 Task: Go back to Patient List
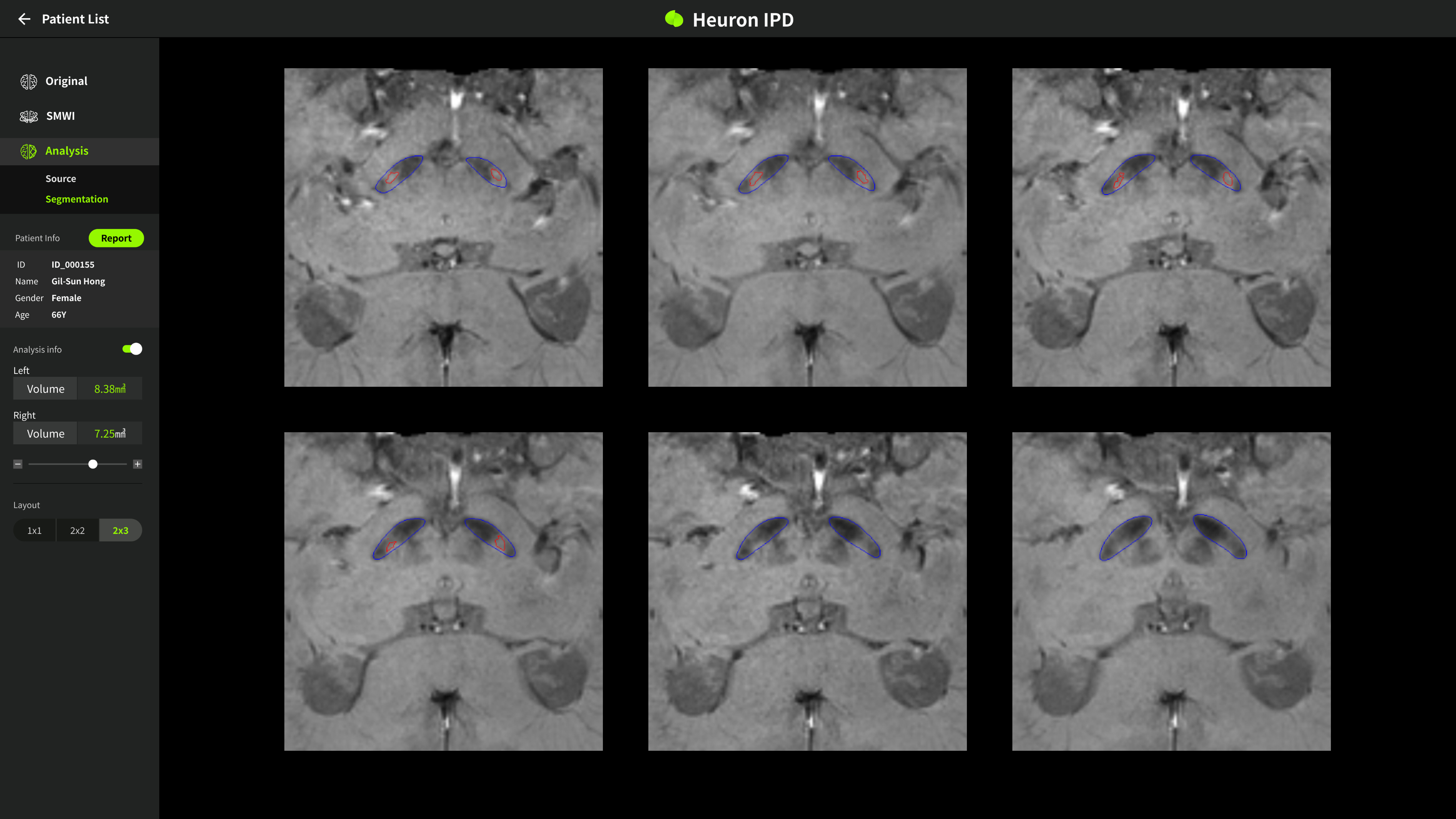pos(75,19)
